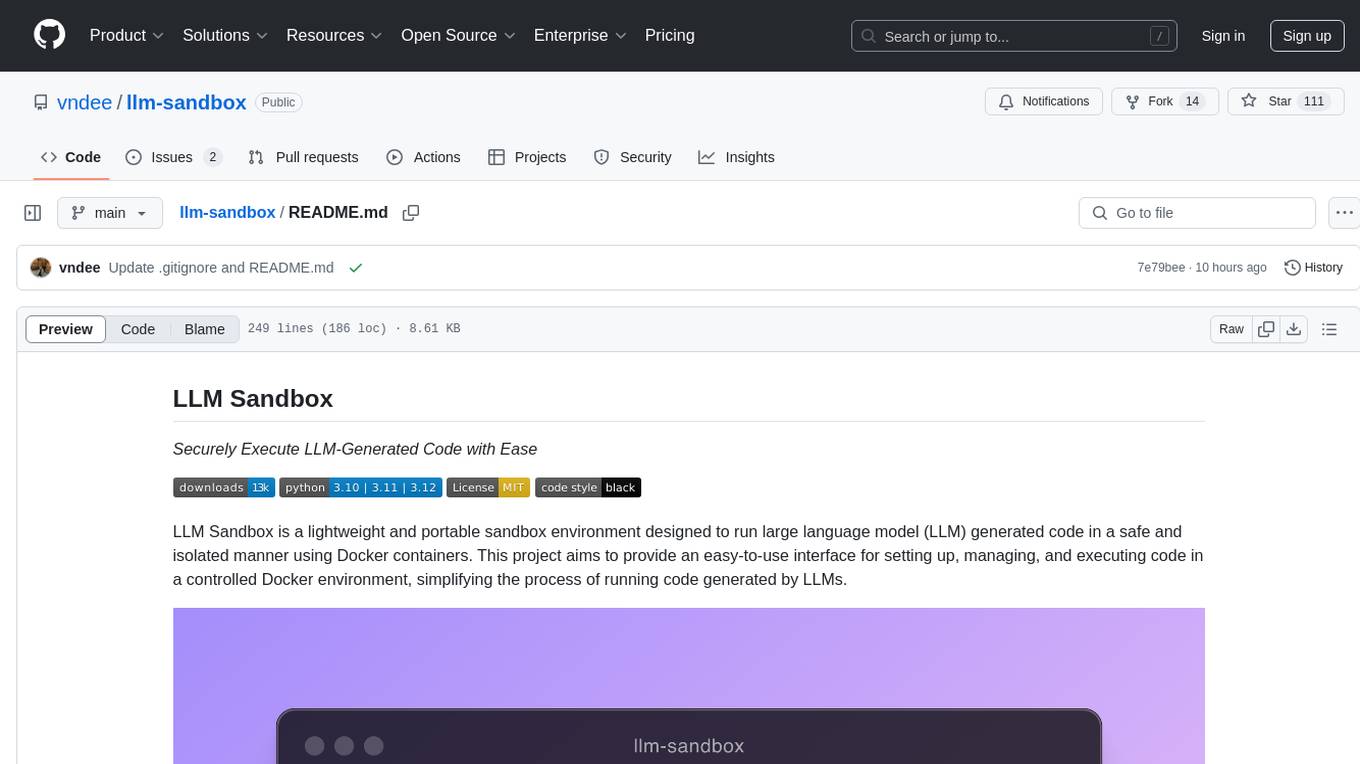Click the python versions badge

point(360,488)
